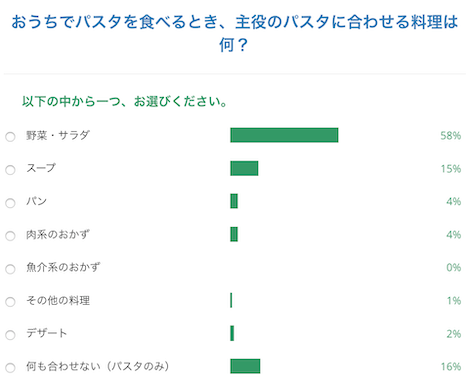
Task: Click the 野菜・サラダ option label
Action: coord(58,135)
